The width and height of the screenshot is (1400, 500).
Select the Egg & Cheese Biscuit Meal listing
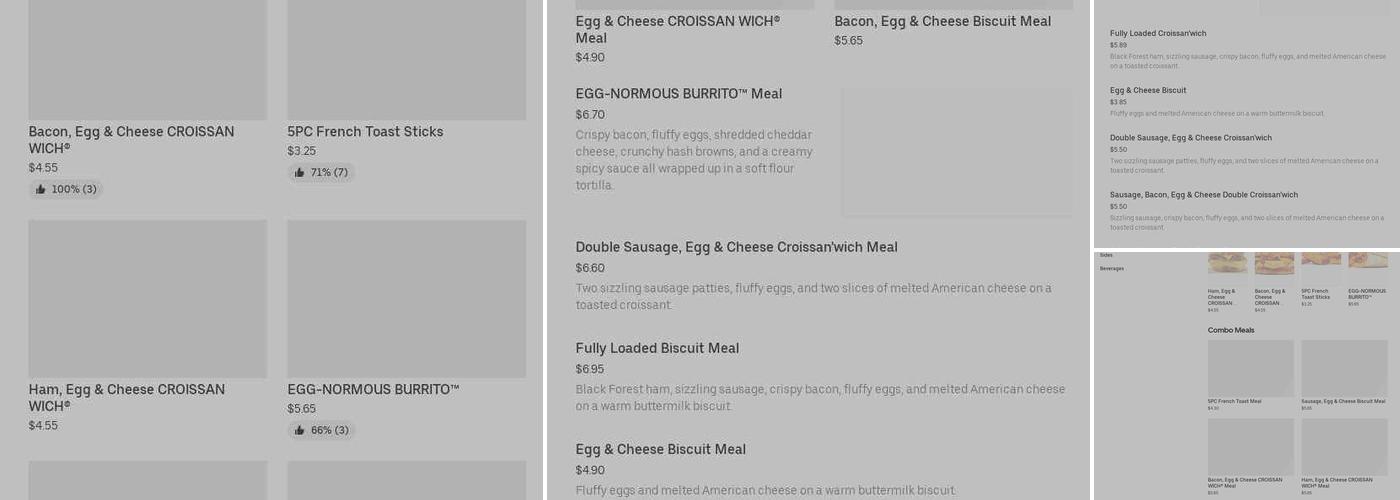pyautogui.click(x=660, y=449)
